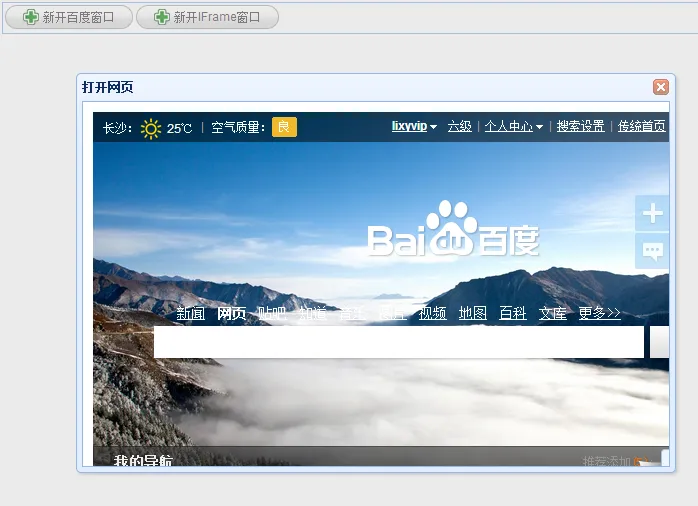
Task: Click the 25℃ temperature text
Action: 179,129
